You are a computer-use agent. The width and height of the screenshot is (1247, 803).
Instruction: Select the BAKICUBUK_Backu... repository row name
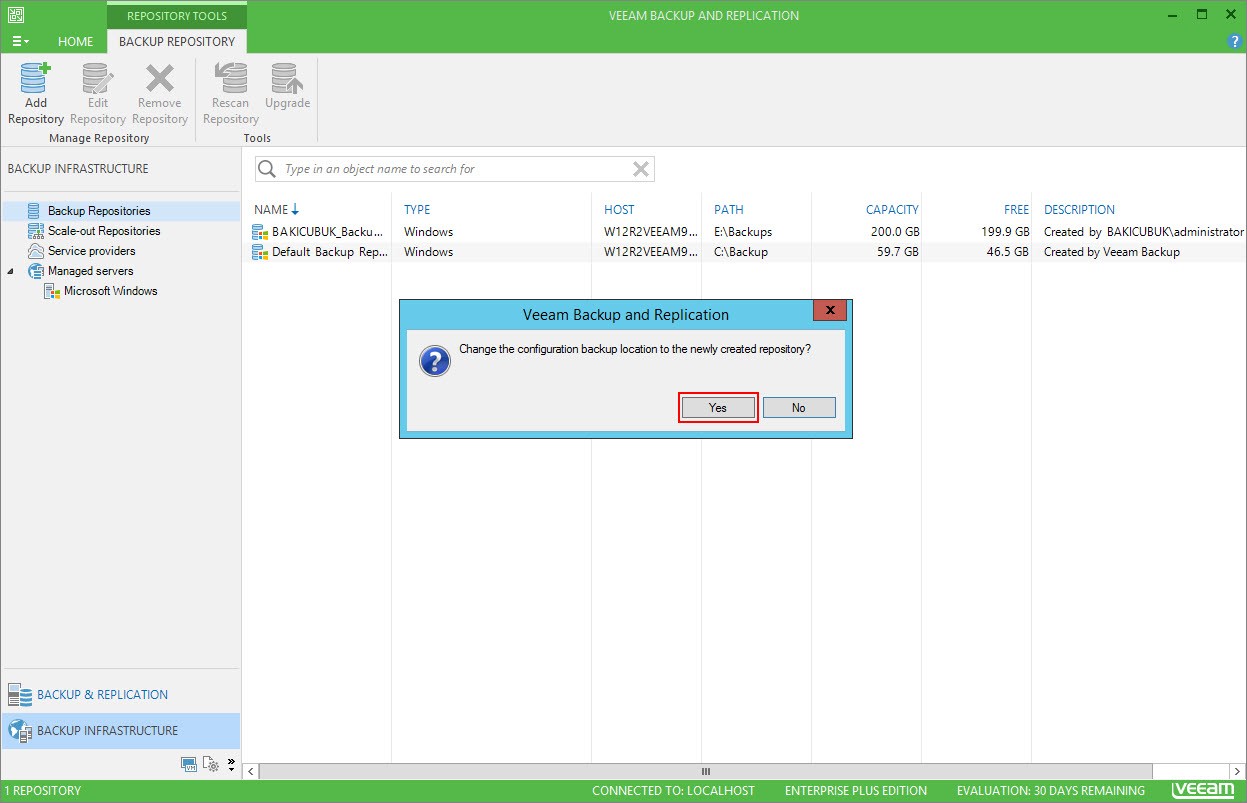coord(328,232)
